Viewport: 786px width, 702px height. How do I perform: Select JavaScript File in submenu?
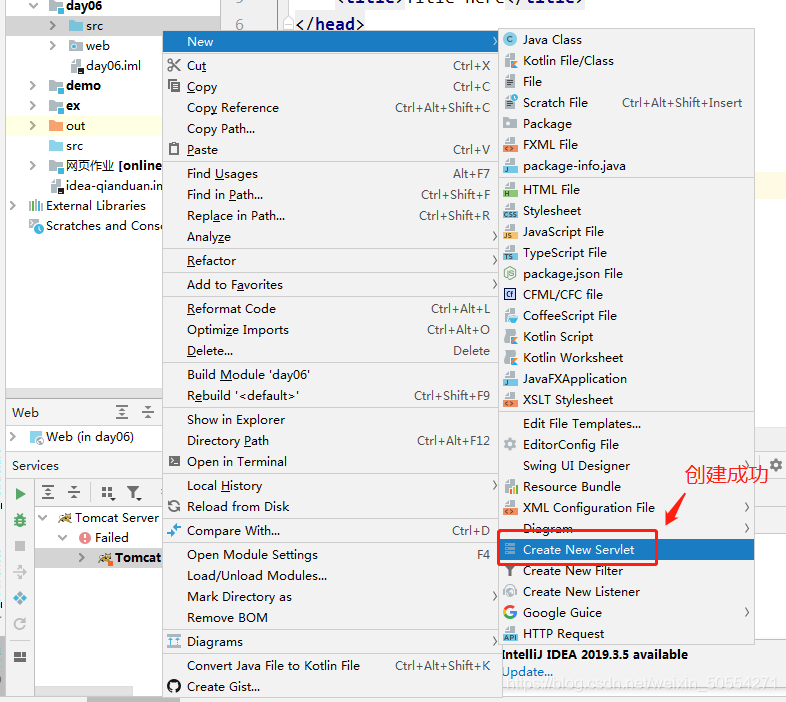point(627,232)
